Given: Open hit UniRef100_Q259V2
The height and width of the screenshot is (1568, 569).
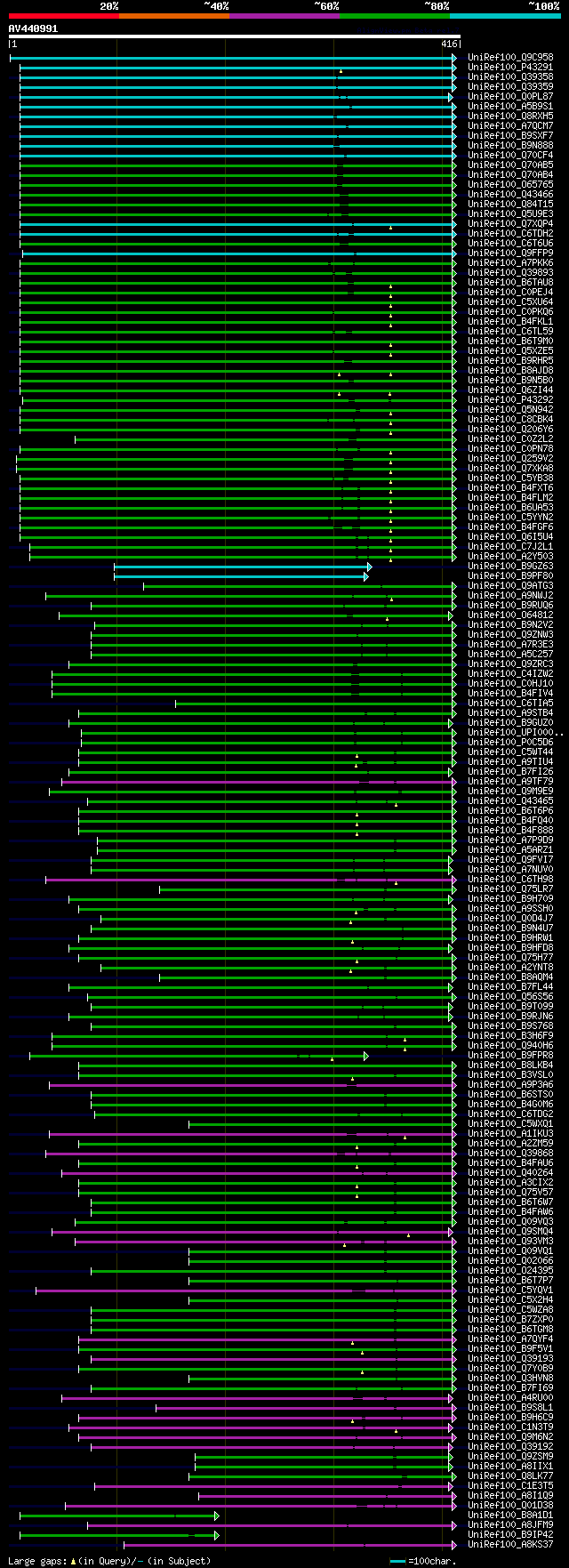Looking at the screenshot, I should coord(510,459).
